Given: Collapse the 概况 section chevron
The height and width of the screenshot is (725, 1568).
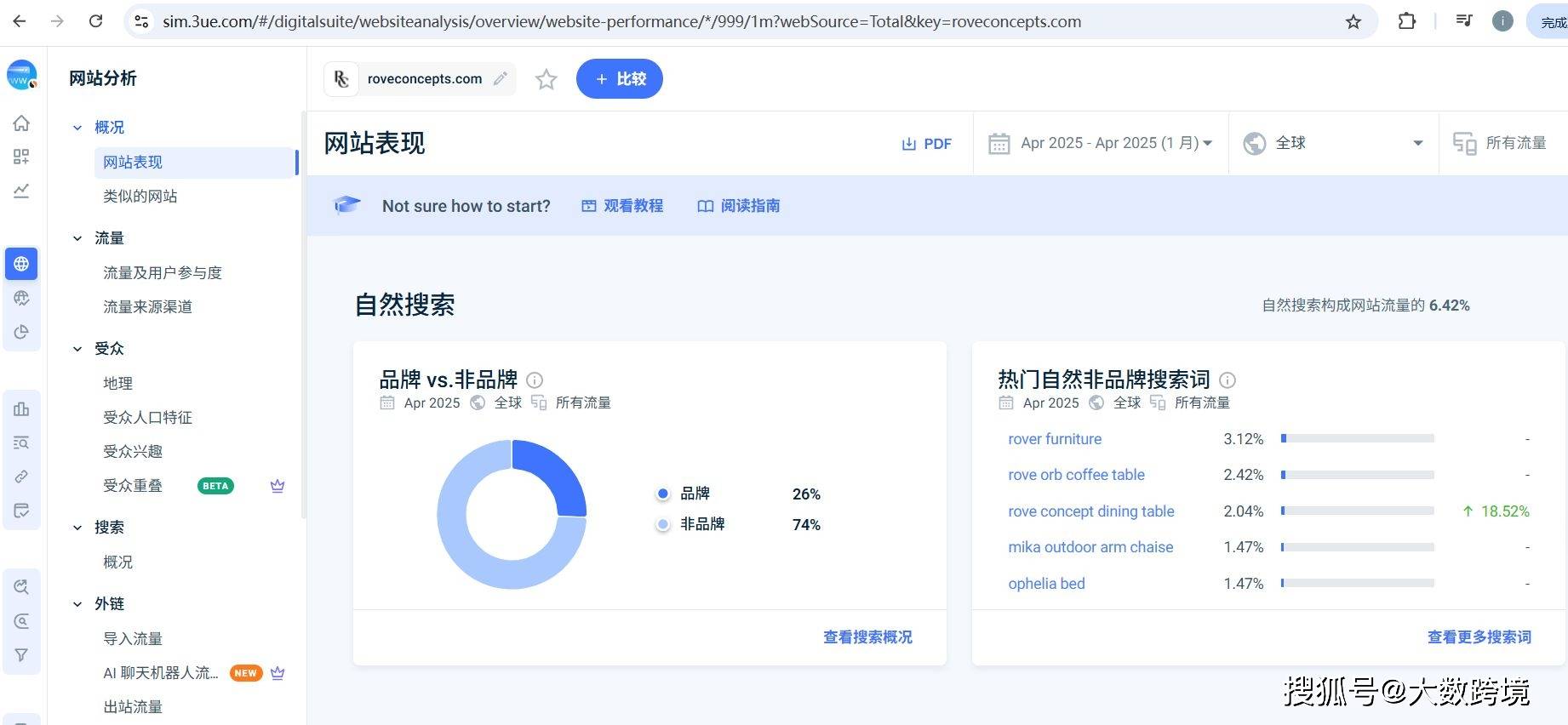Looking at the screenshot, I should 77,128.
